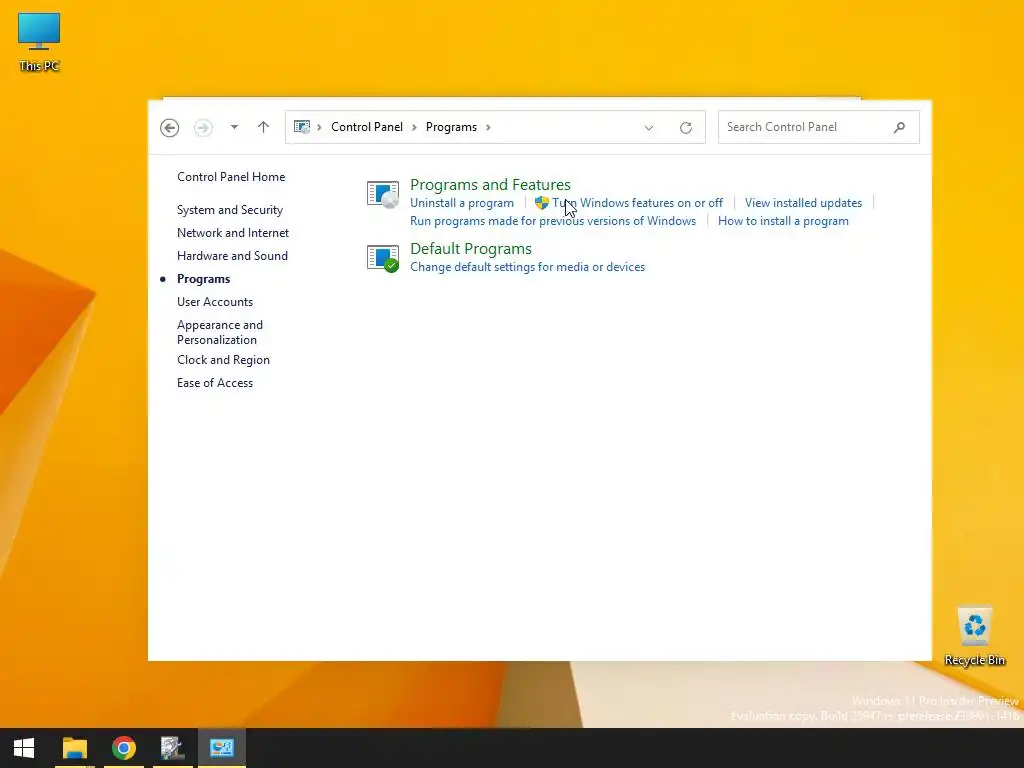1024x768 pixels.
Task: Click the Control Panel taskbar button
Action: click(221, 748)
